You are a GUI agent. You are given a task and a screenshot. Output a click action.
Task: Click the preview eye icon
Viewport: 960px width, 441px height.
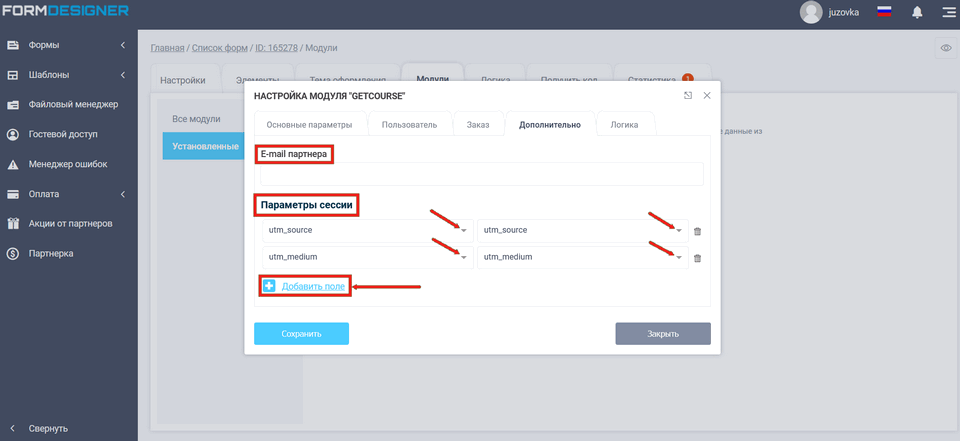coord(946,48)
